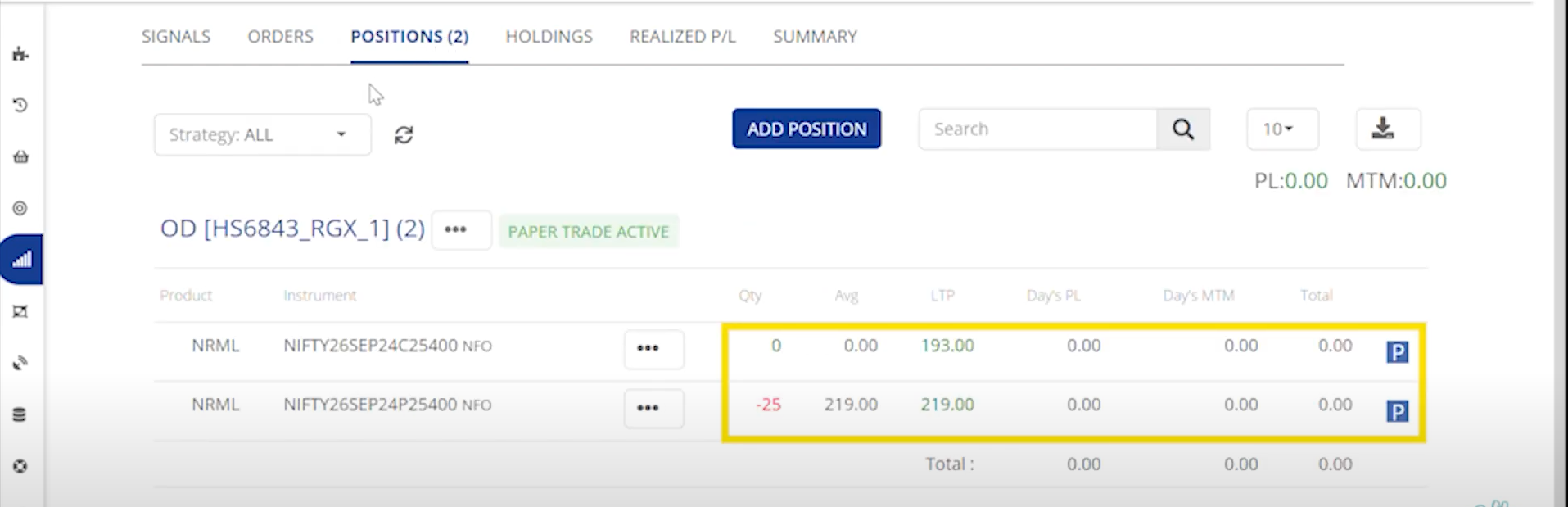
Task: Click the P badge on NIFTY26SEP24P25400 row
Action: [x=1397, y=411]
